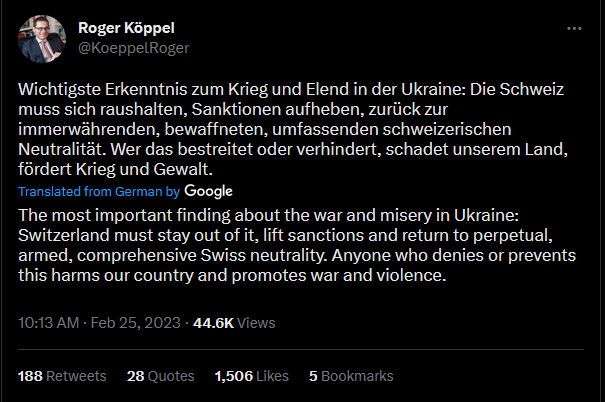Viewport: 605px width, 402px height.
Task: Click 'promotes war and violence.' in translation
Action: click(339, 275)
